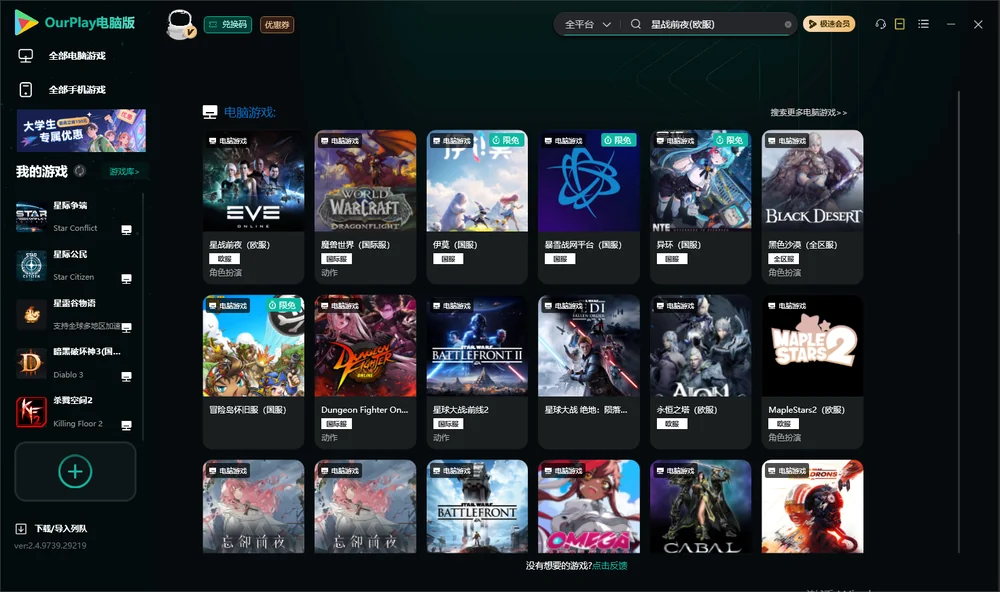Click the 电脑游戏 tag on EVE Online card
This screenshot has height=592, width=1000.
(x=228, y=141)
